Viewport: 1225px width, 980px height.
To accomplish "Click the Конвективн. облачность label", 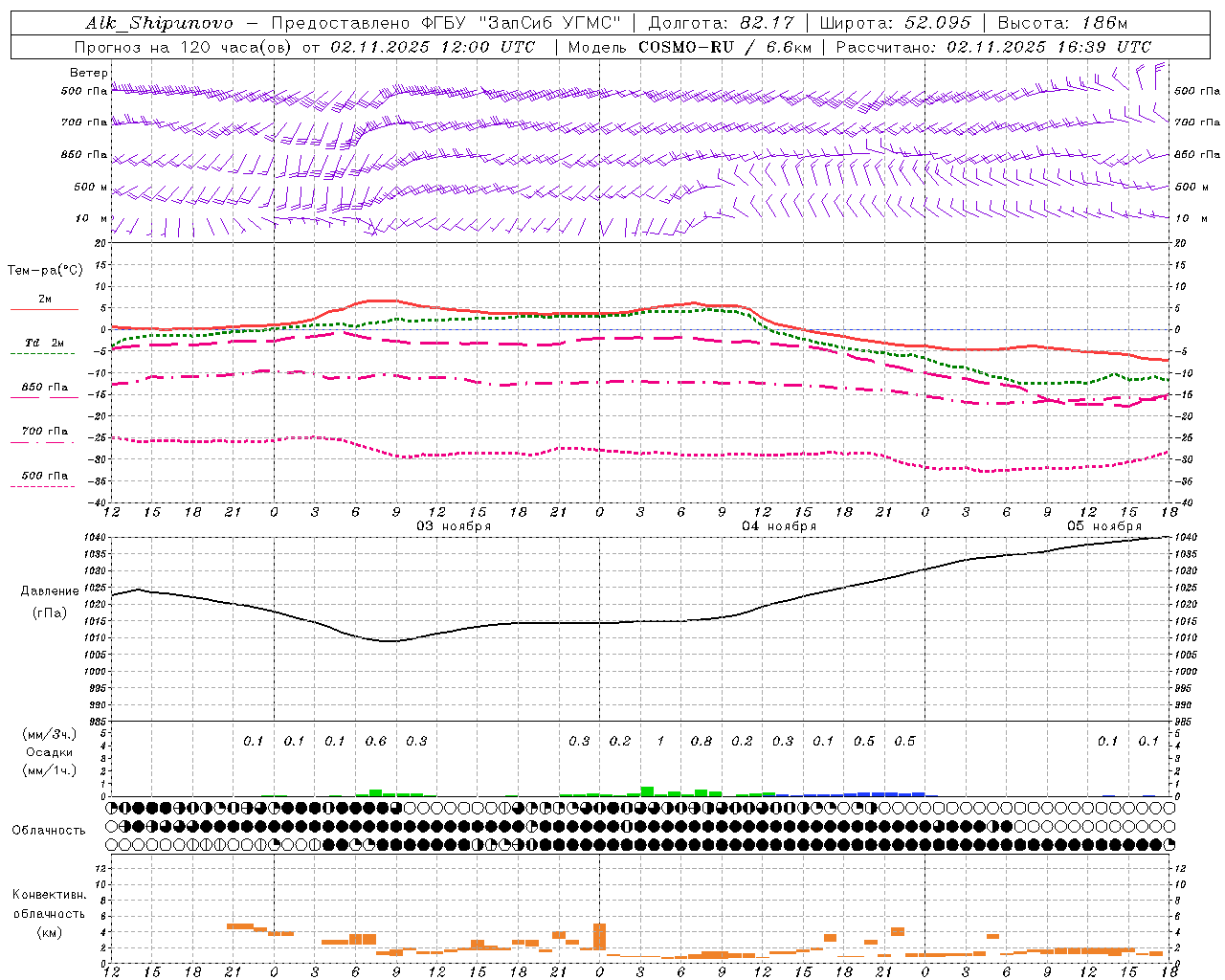I will [x=49, y=904].
